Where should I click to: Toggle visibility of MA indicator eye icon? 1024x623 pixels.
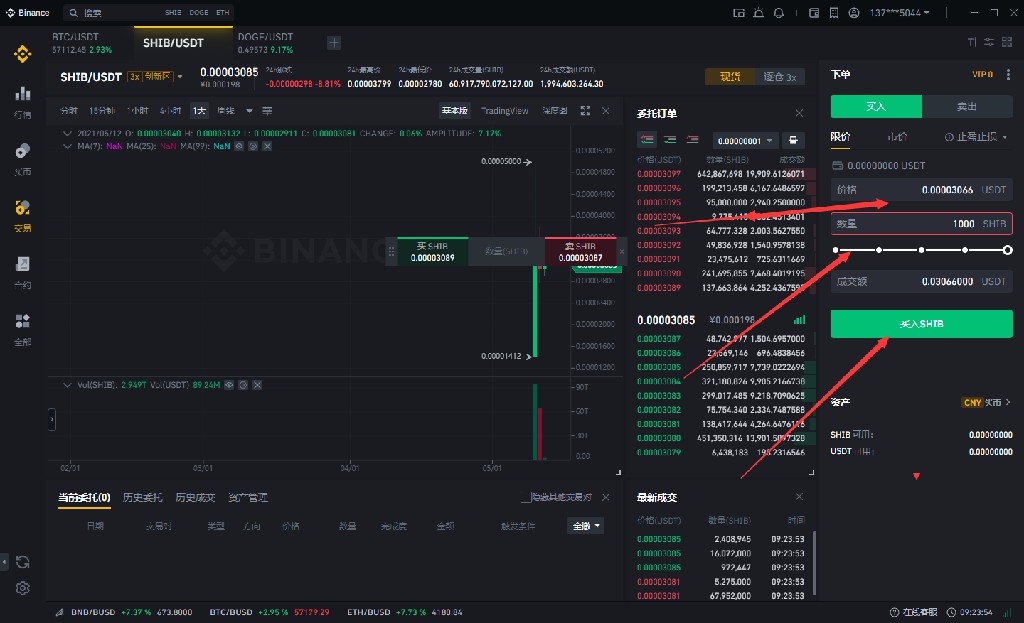(x=239, y=146)
